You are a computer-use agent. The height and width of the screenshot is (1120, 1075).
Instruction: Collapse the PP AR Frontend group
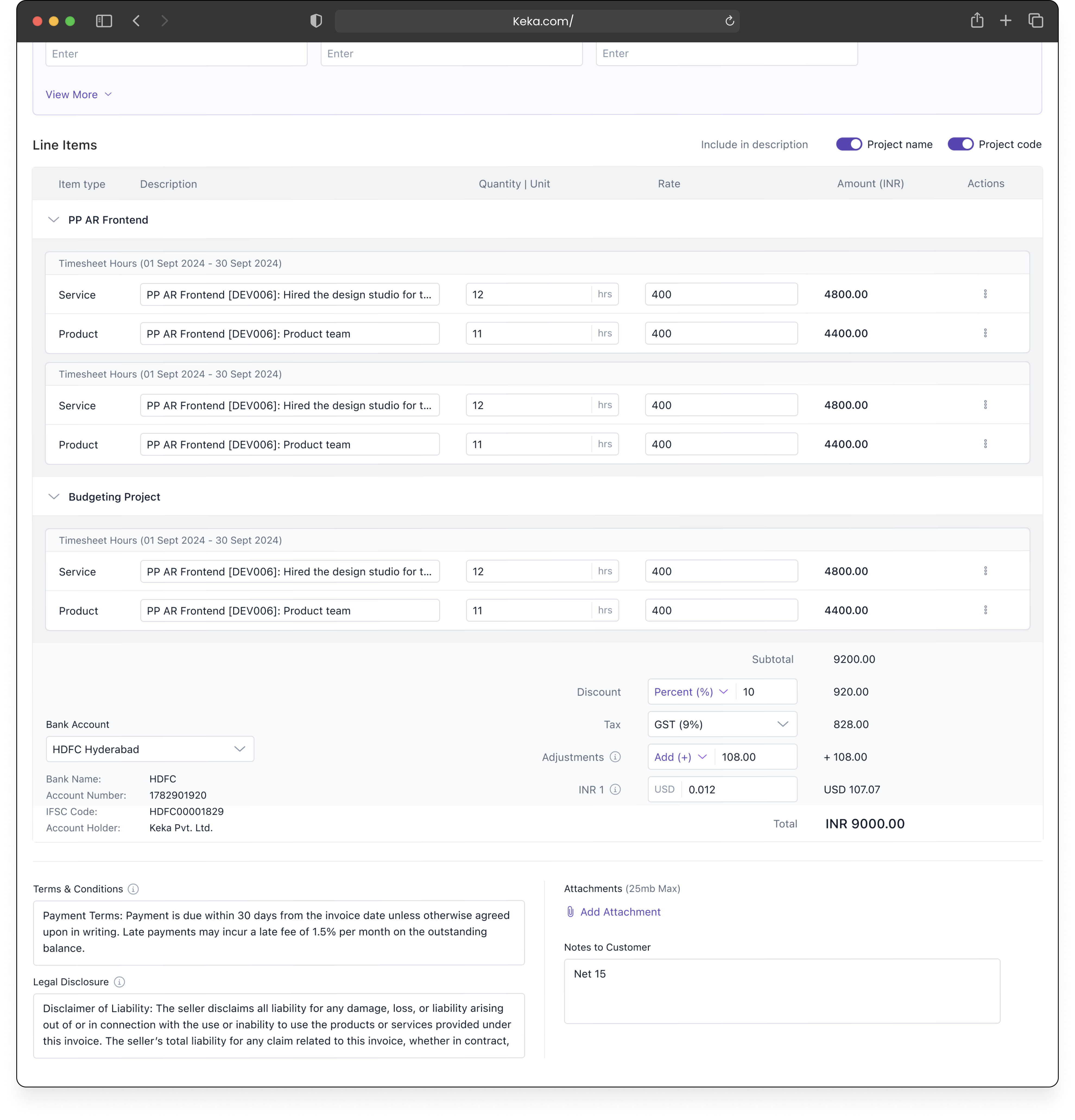54,219
